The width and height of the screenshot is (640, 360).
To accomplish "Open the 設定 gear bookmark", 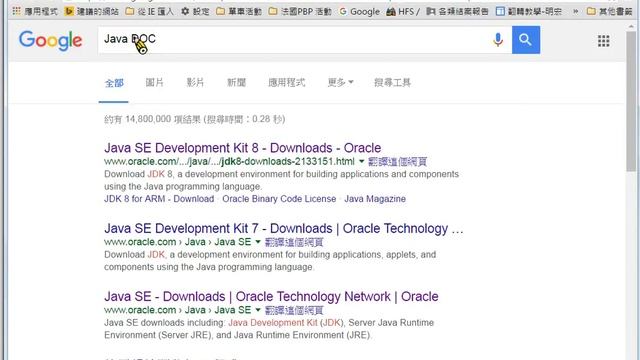I will point(195,11).
